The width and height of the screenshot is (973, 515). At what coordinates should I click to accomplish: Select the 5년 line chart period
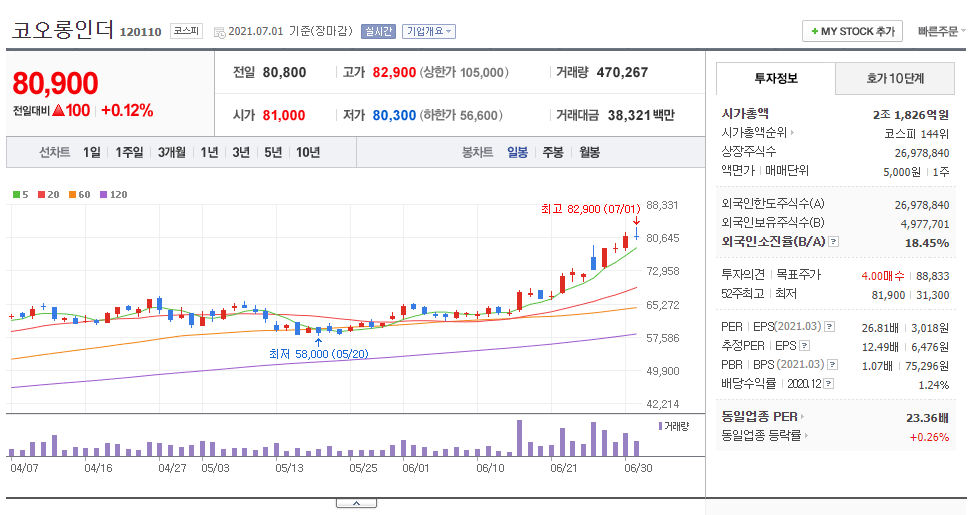pyautogui.click(x=273, y=152)
